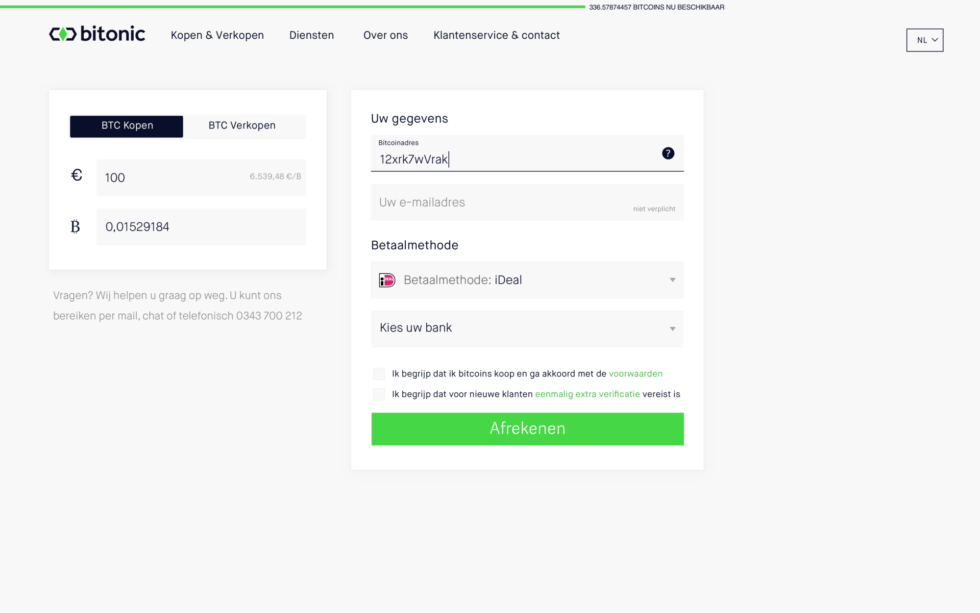Expand the Betaalmethode iDeal dropdown
The width and height of the screenshot is (980, 613).
click(527, 280)
